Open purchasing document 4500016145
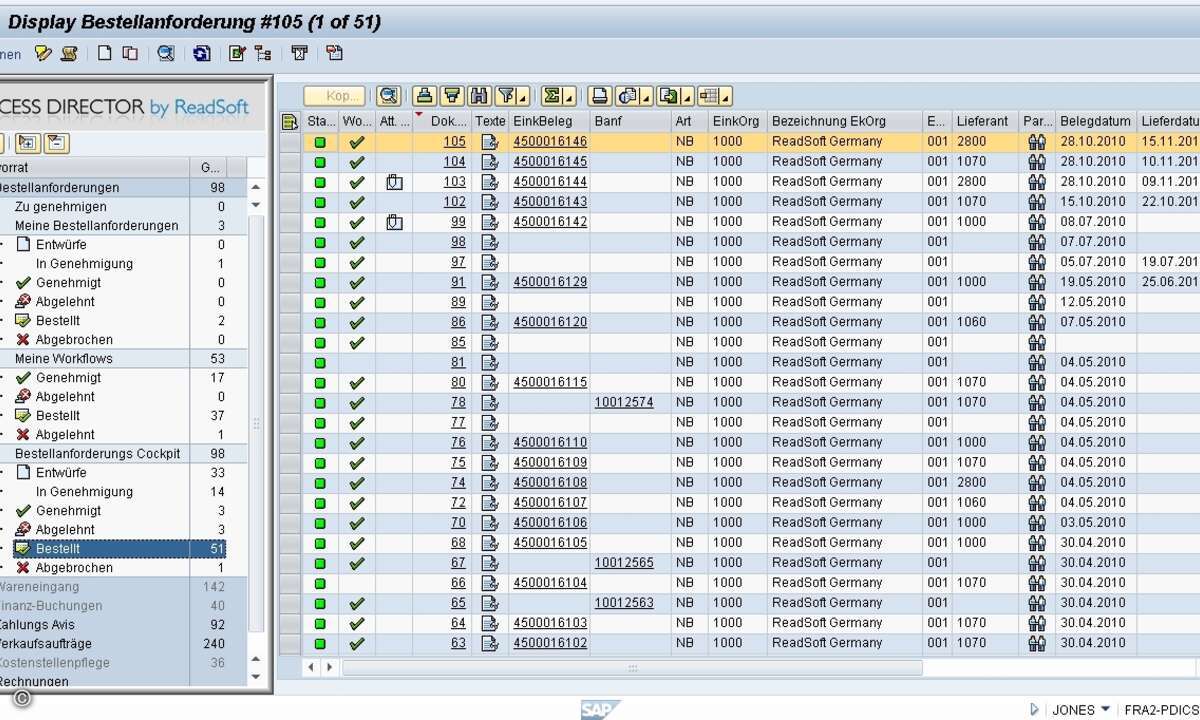 550,162
